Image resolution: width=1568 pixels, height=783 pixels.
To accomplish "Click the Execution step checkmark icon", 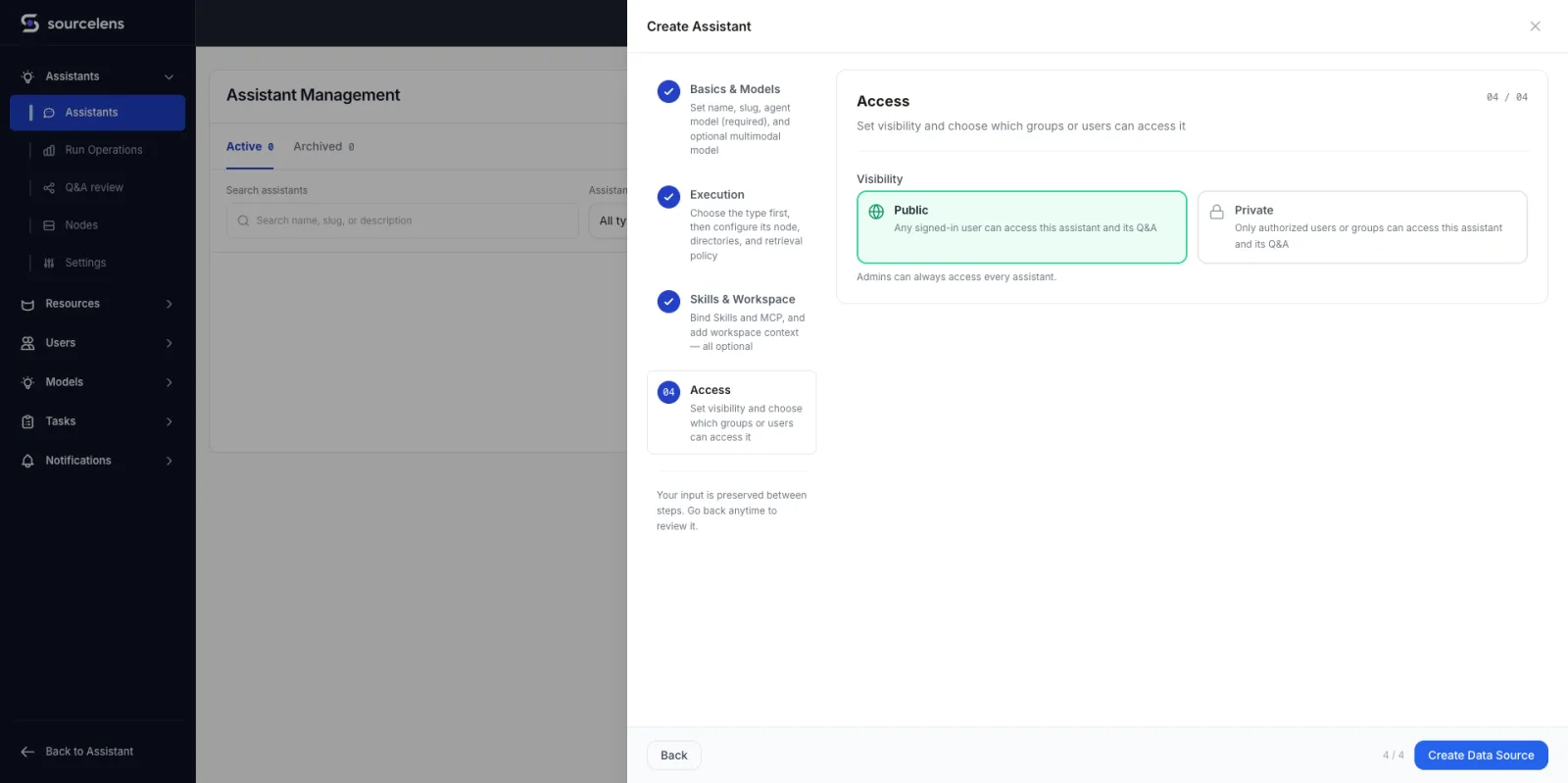I will click(x=668, y=197).
